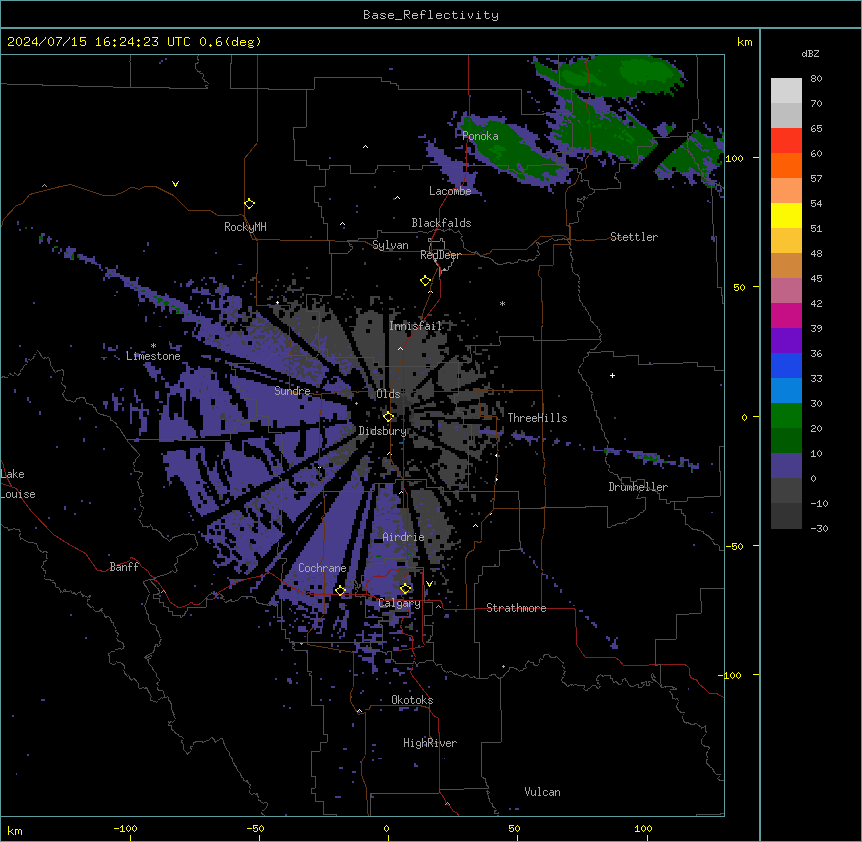Click the Banff town label
Screen dimensions: 862x842
(124, 567)
